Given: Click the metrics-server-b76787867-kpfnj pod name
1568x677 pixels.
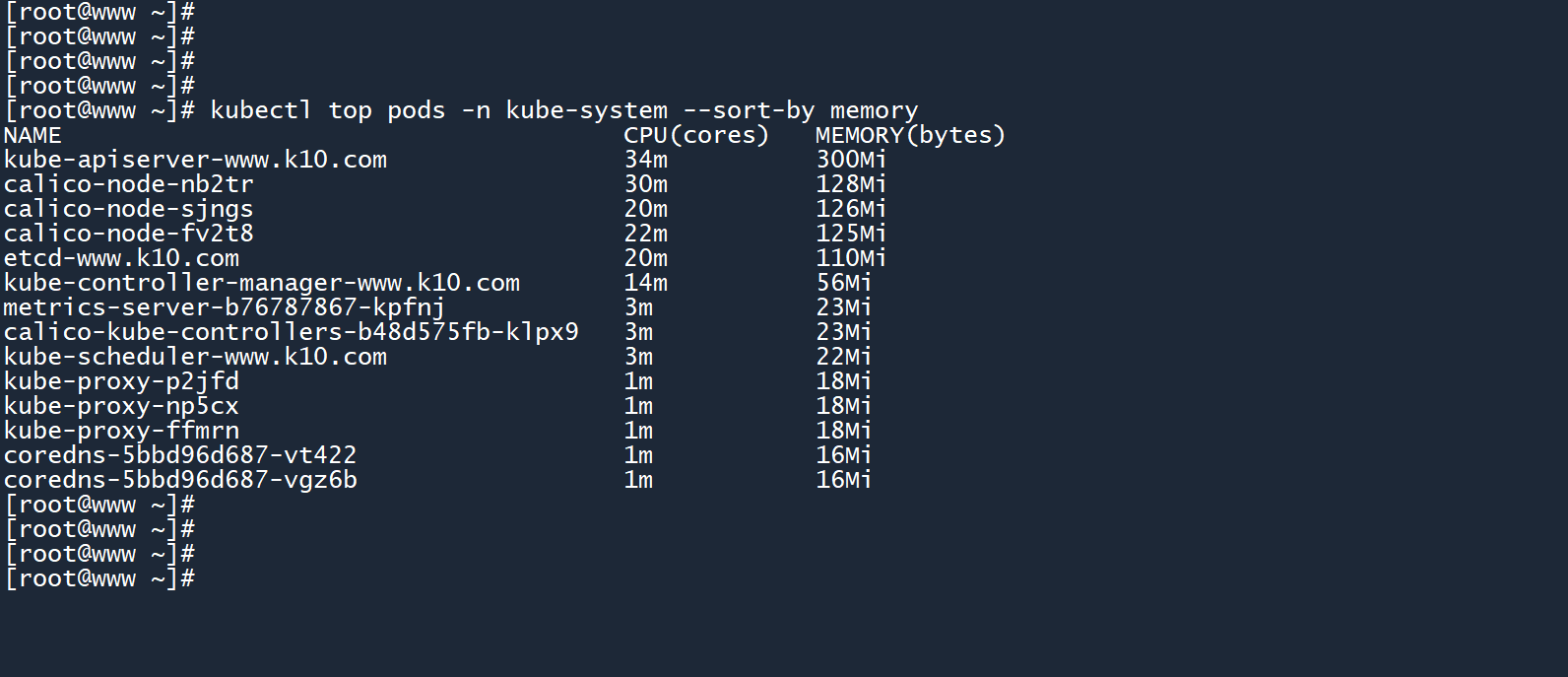Looking at the screenshot, I should pyautogui.click(x=225, y=307).
